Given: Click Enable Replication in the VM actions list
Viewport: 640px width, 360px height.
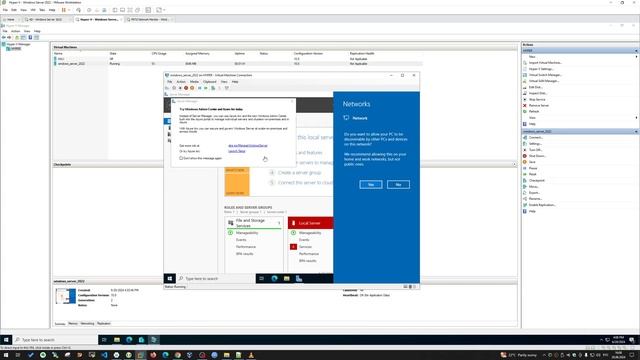Looking at the screenshot, I should (542, 205).
